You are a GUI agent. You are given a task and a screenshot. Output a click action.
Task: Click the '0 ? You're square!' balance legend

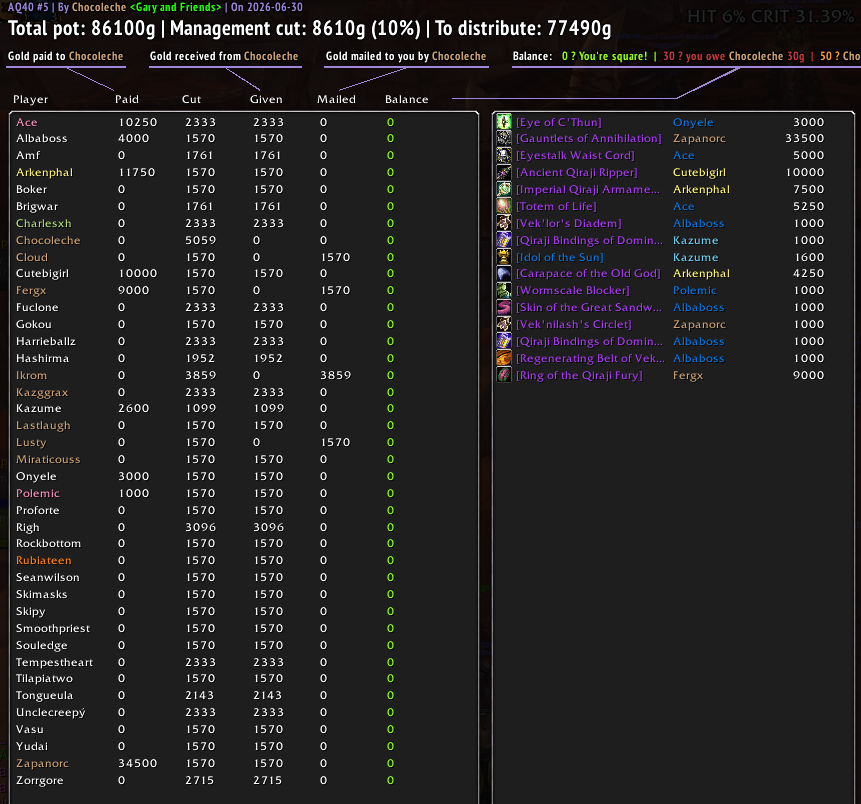(605, 56)
